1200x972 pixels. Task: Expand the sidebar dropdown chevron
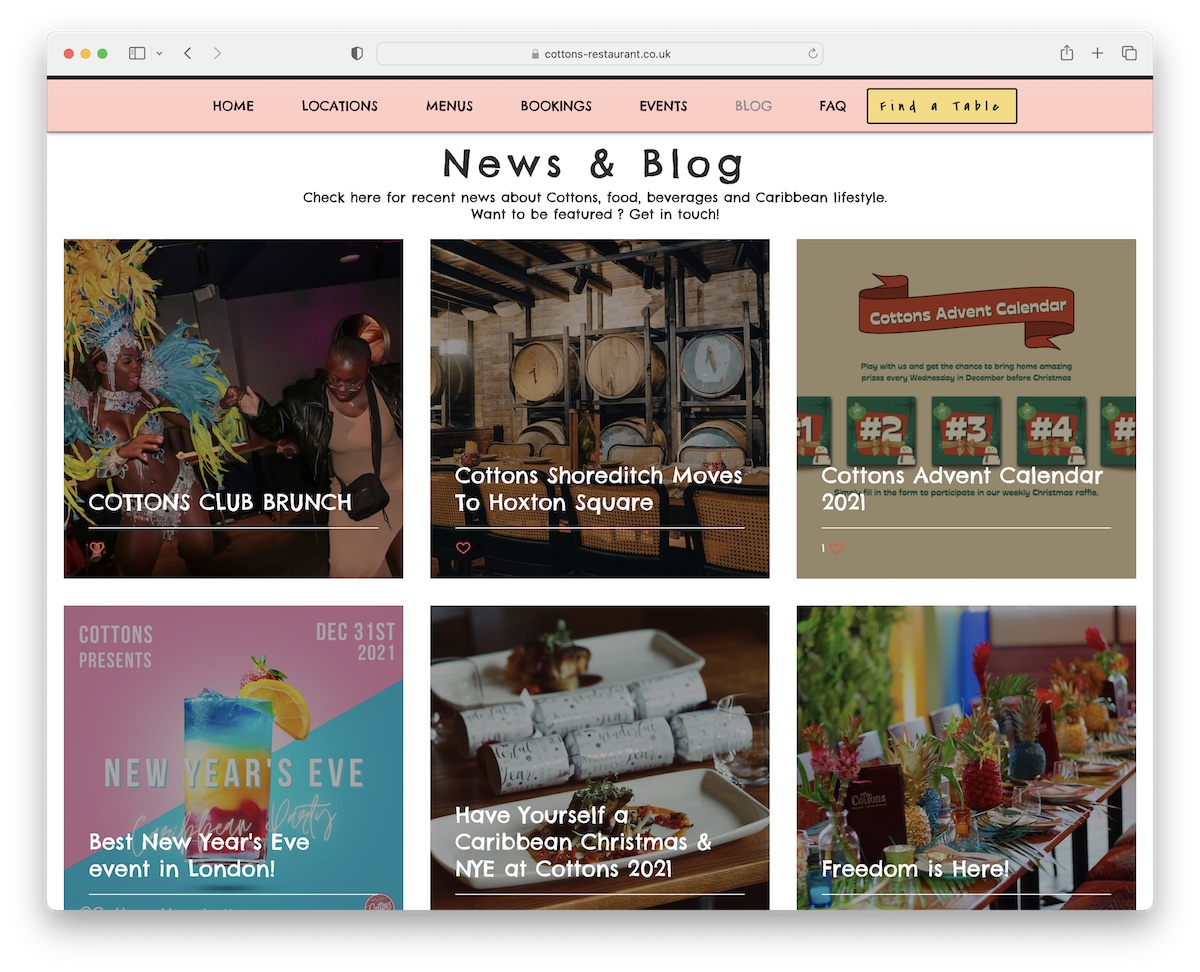159,54
